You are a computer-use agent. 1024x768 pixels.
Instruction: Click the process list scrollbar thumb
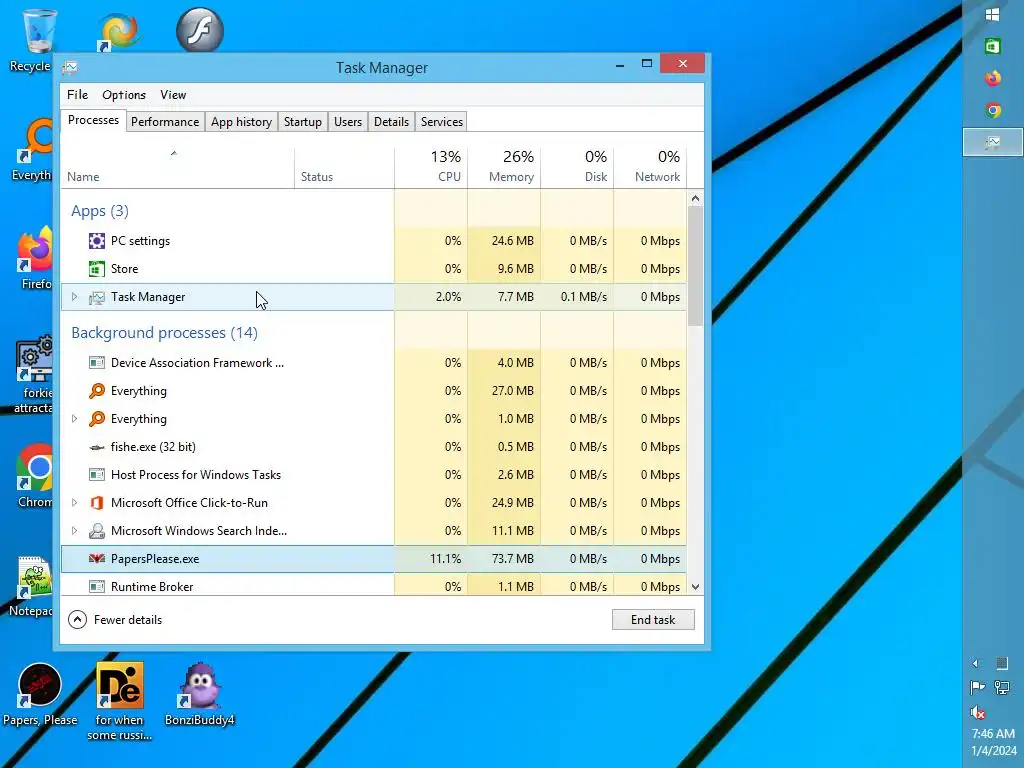[696, 266]
